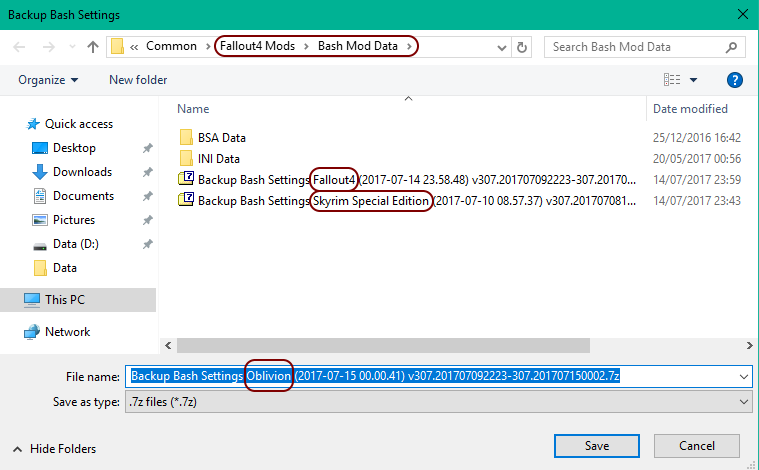Open recent locations dropdown arrow
This screenshot has height=470, width=759.
72,47
